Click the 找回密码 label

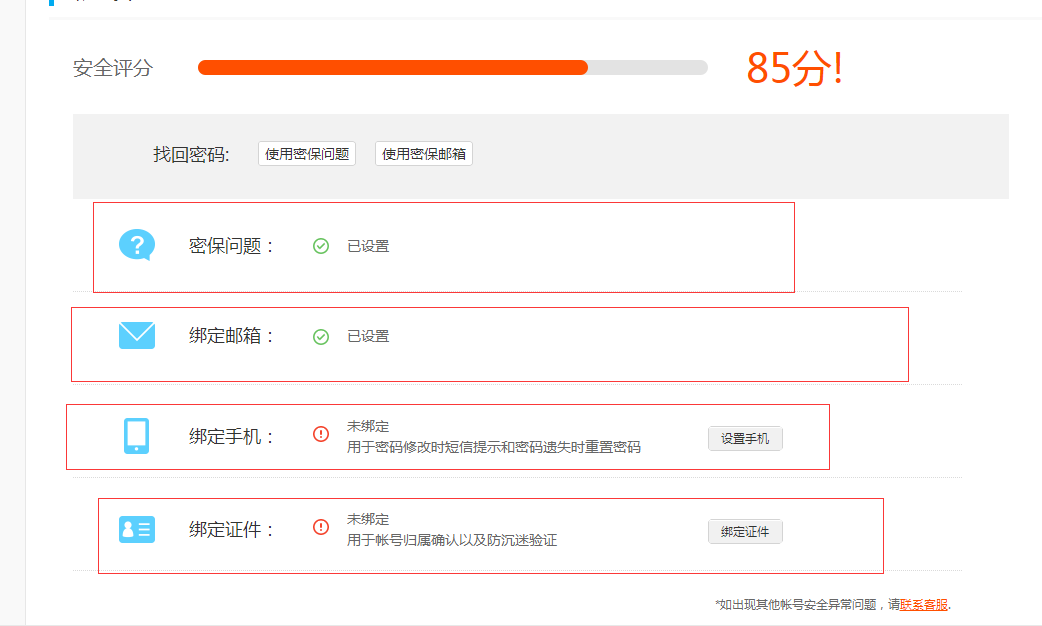pyautogui.click(x=191, y=155)
